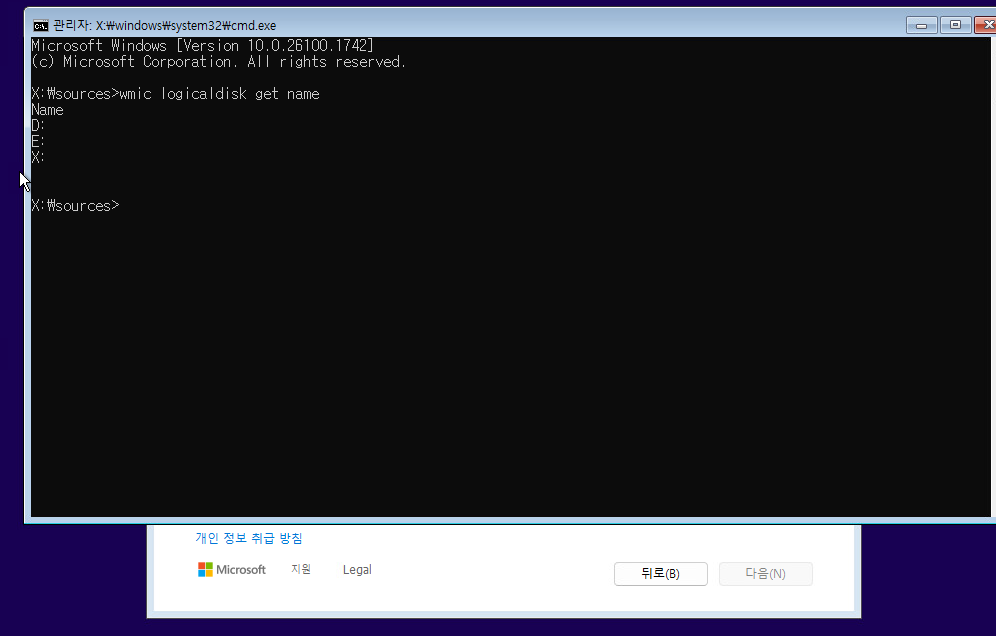Click the final X:\sources> prompt line

(76, 206)
